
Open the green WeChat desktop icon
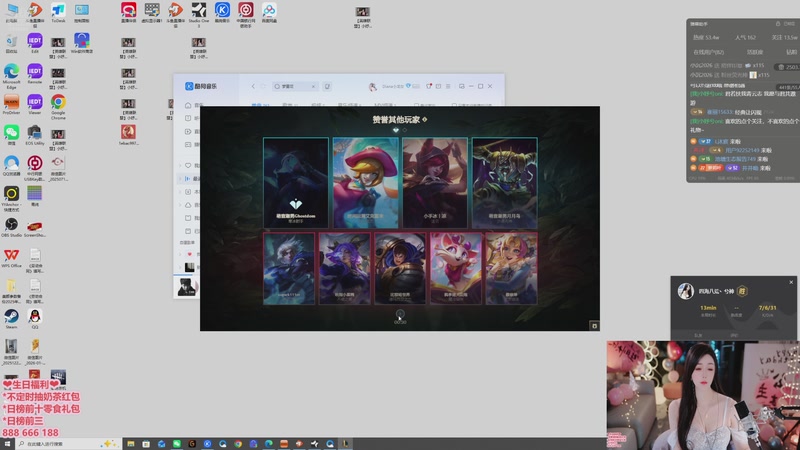pyautogui.click(x=11, y=135)
